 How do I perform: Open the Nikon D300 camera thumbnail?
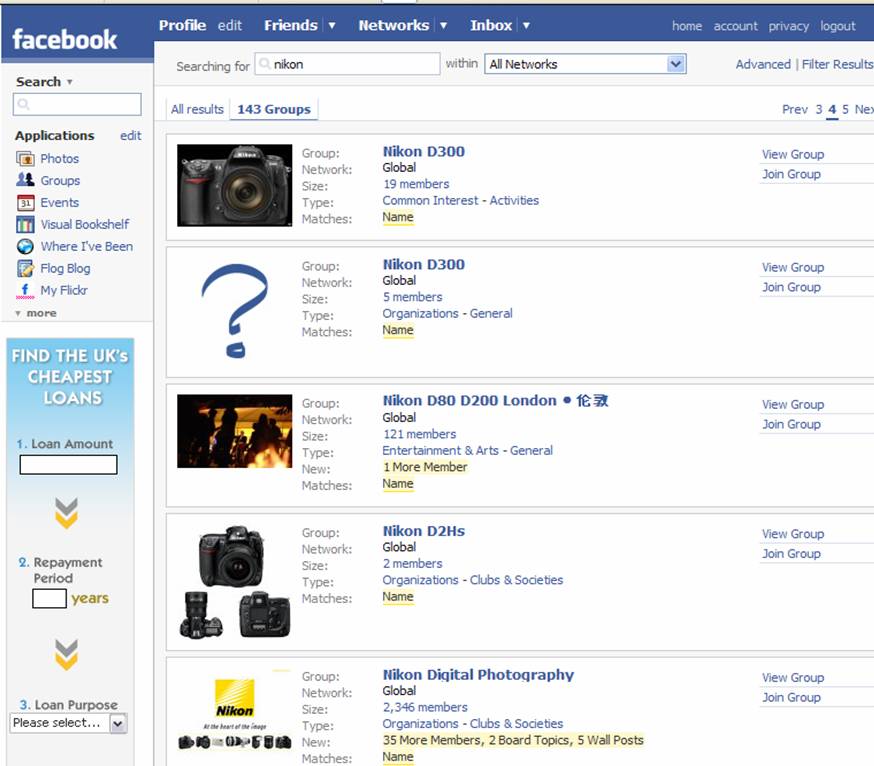coord(235,186)
